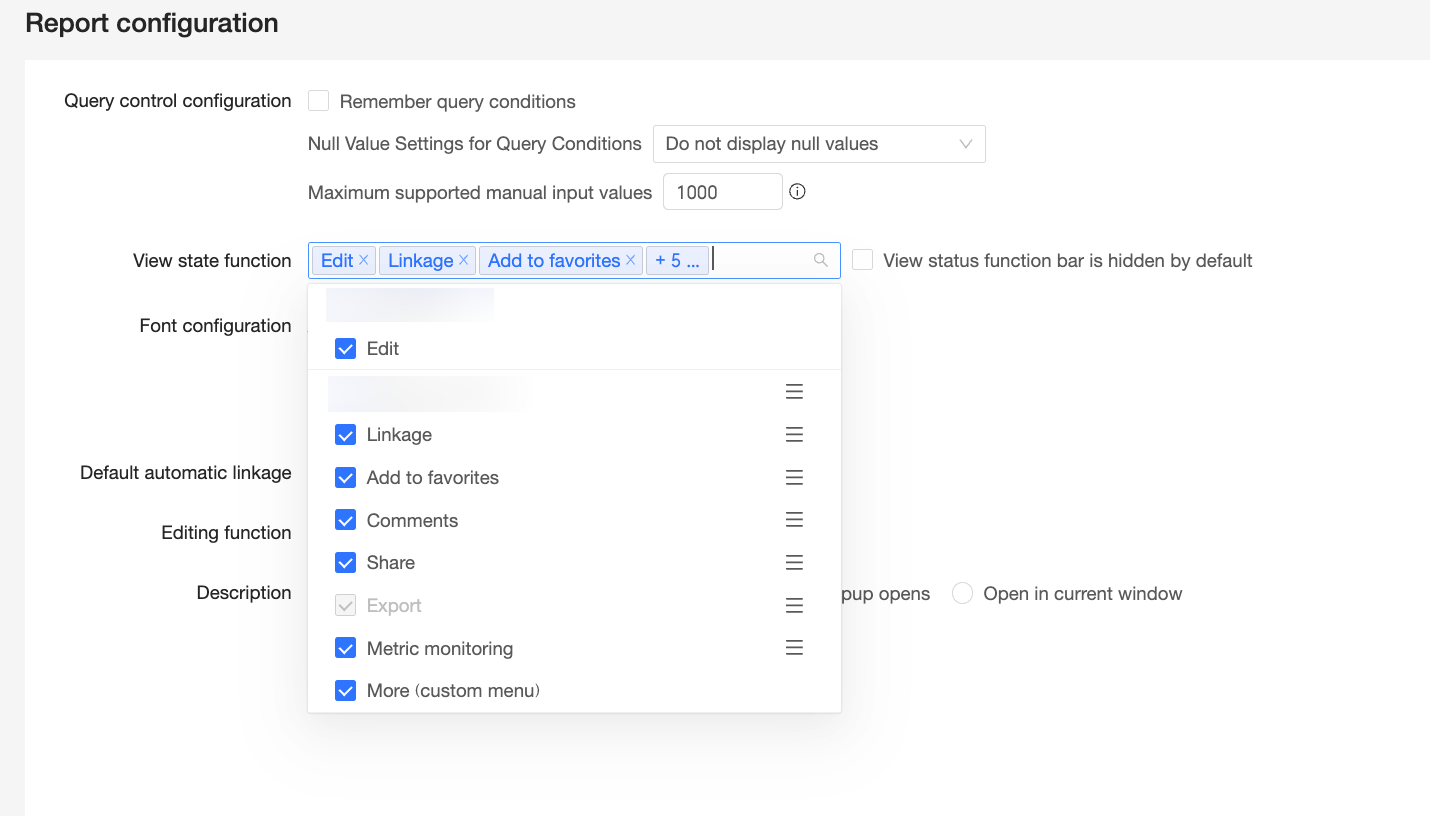Click drag handle icon above Linkage row
Viewport: 1430px width, 816px height.
(794, 392)
